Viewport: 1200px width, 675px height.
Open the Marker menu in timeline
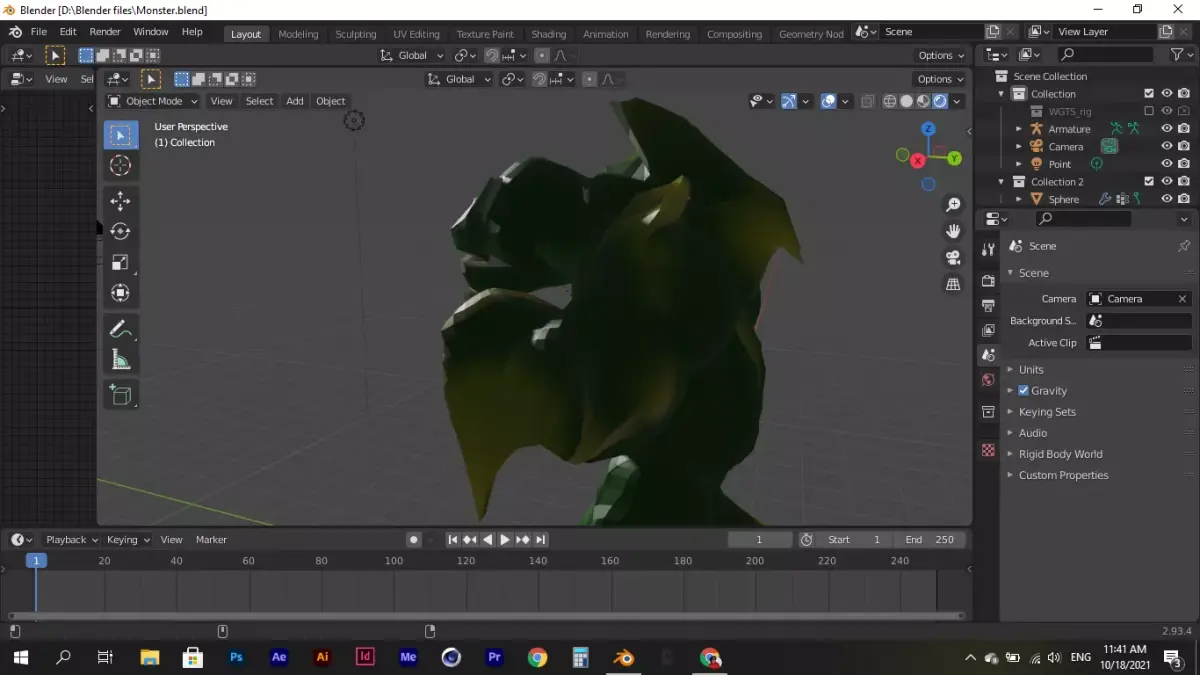click(x=211, y=540)
